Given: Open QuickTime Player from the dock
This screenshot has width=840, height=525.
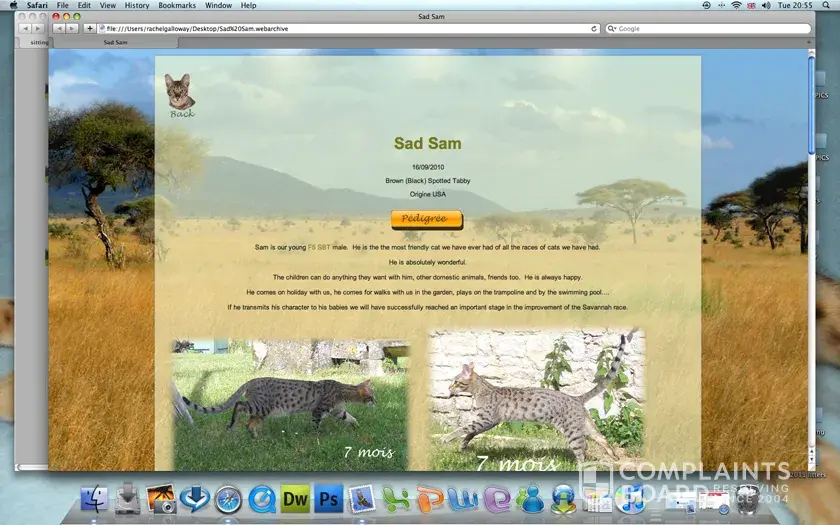Looking at the screenshot, I should pos(262,497).
